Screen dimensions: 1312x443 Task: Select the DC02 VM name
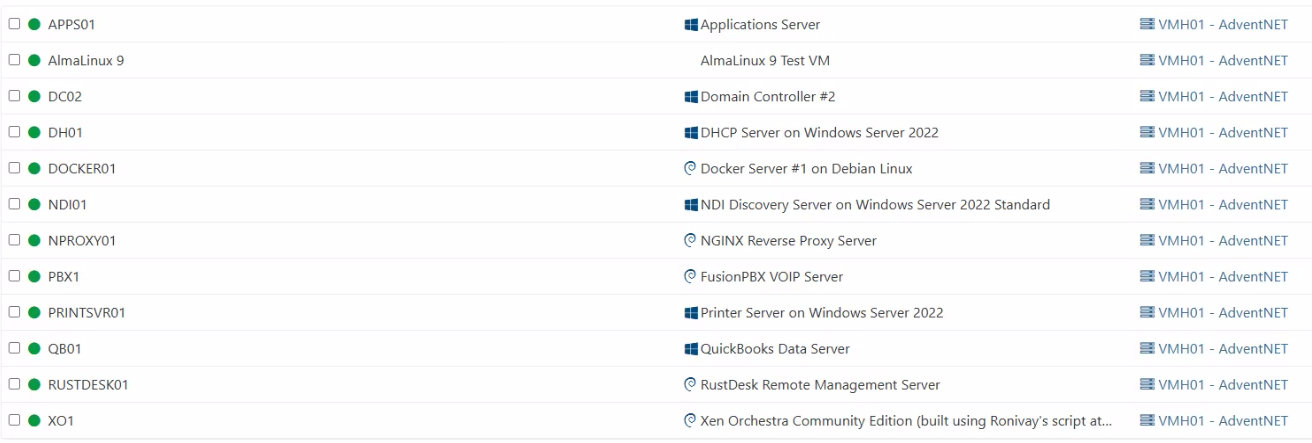coord(66,96)
